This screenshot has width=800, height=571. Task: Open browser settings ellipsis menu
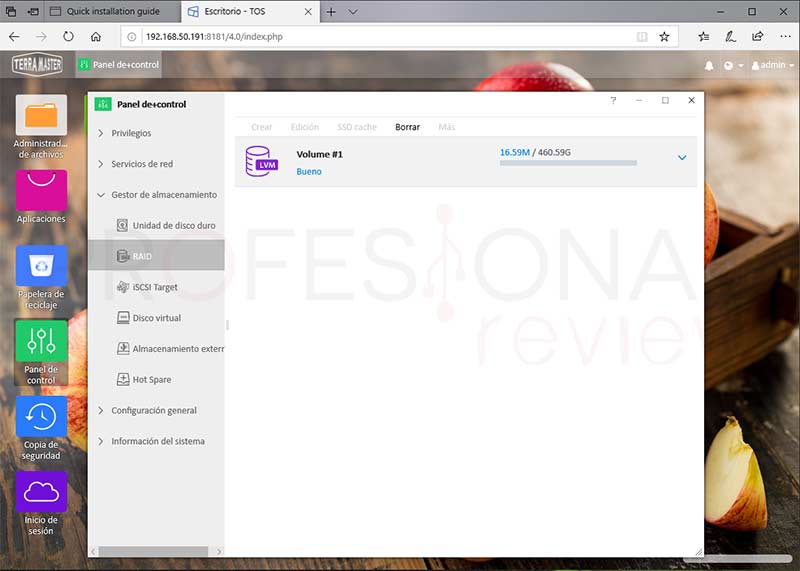click(x=785, y=37)
